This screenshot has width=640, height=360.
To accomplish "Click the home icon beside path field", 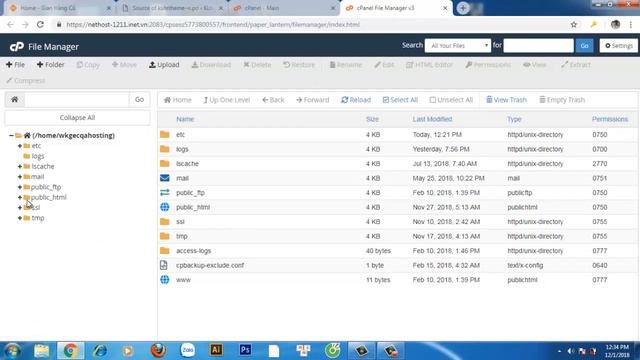I will (x=15, y=100).
